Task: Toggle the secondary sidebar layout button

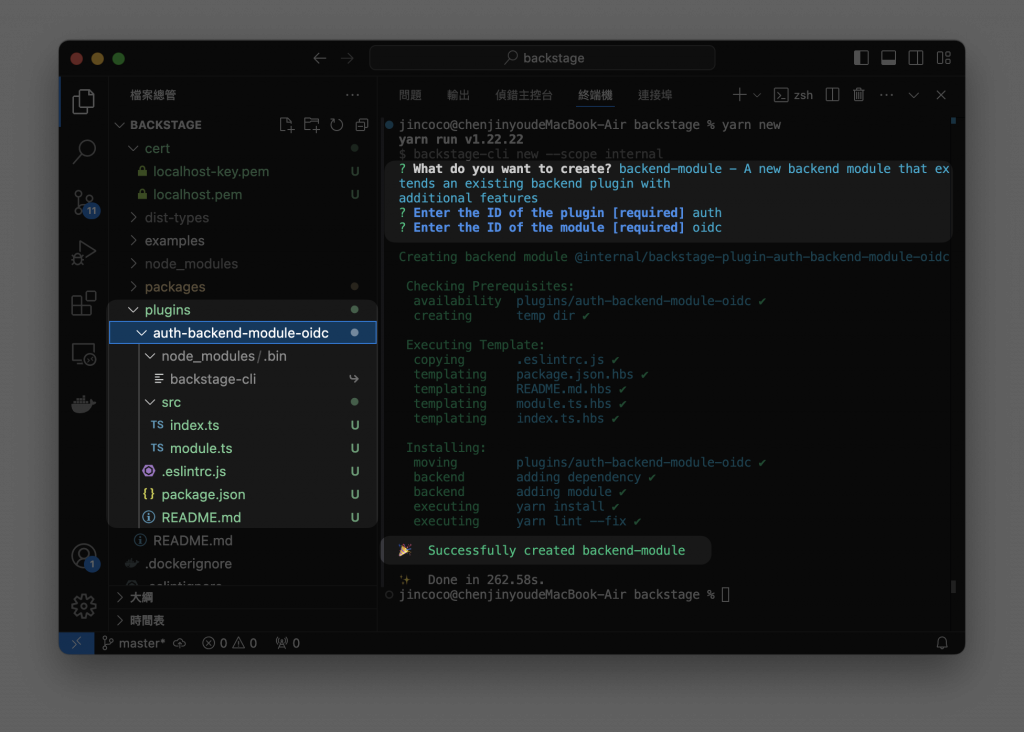Action: 916,58
